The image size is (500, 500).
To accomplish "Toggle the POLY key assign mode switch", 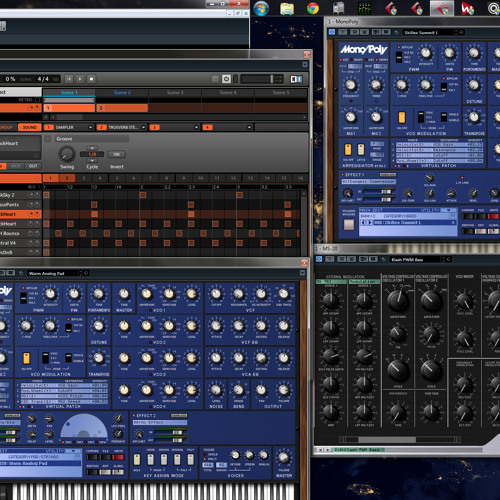I will point(190,459).
